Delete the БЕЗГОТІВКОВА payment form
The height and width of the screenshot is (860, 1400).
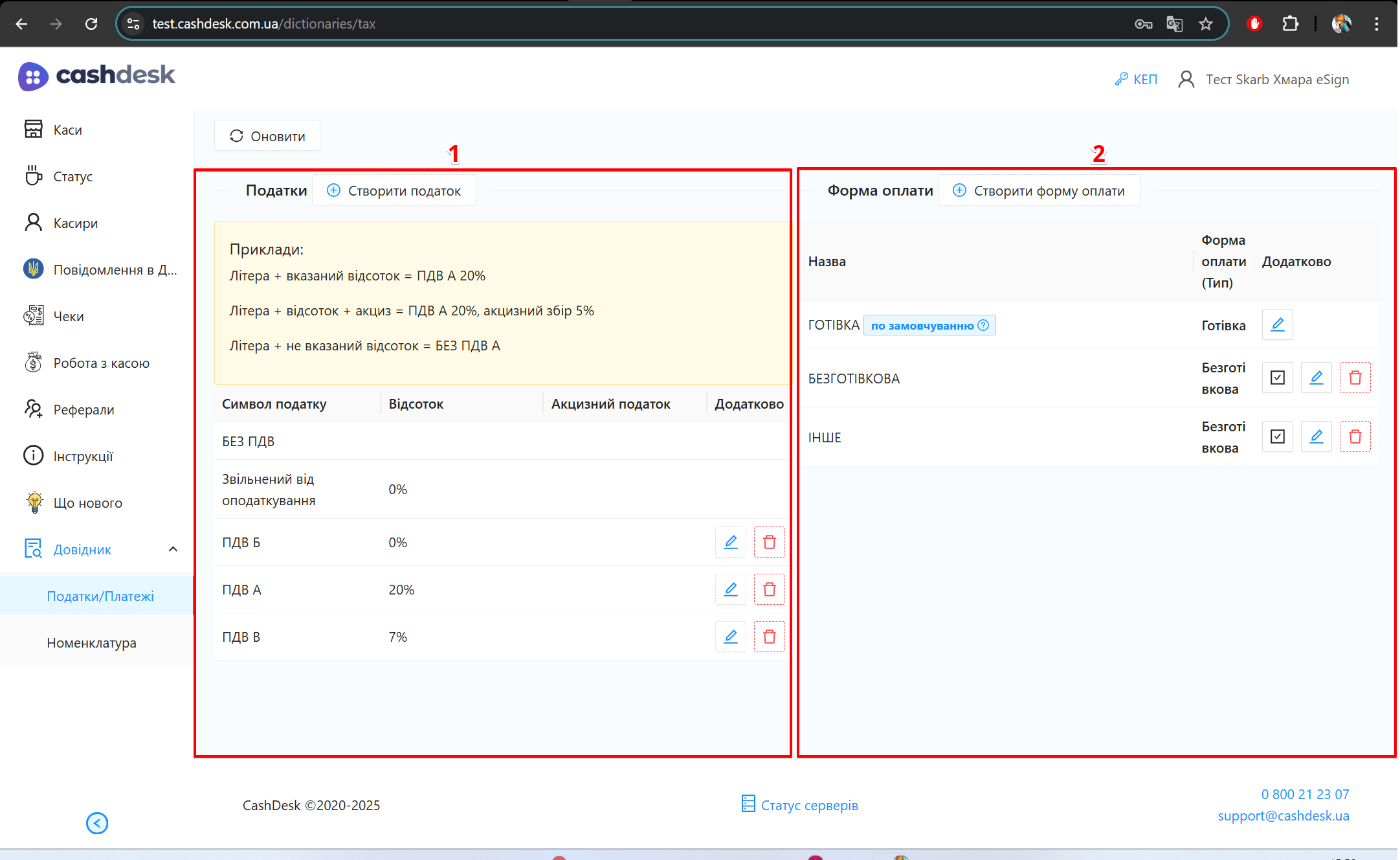1355,378
